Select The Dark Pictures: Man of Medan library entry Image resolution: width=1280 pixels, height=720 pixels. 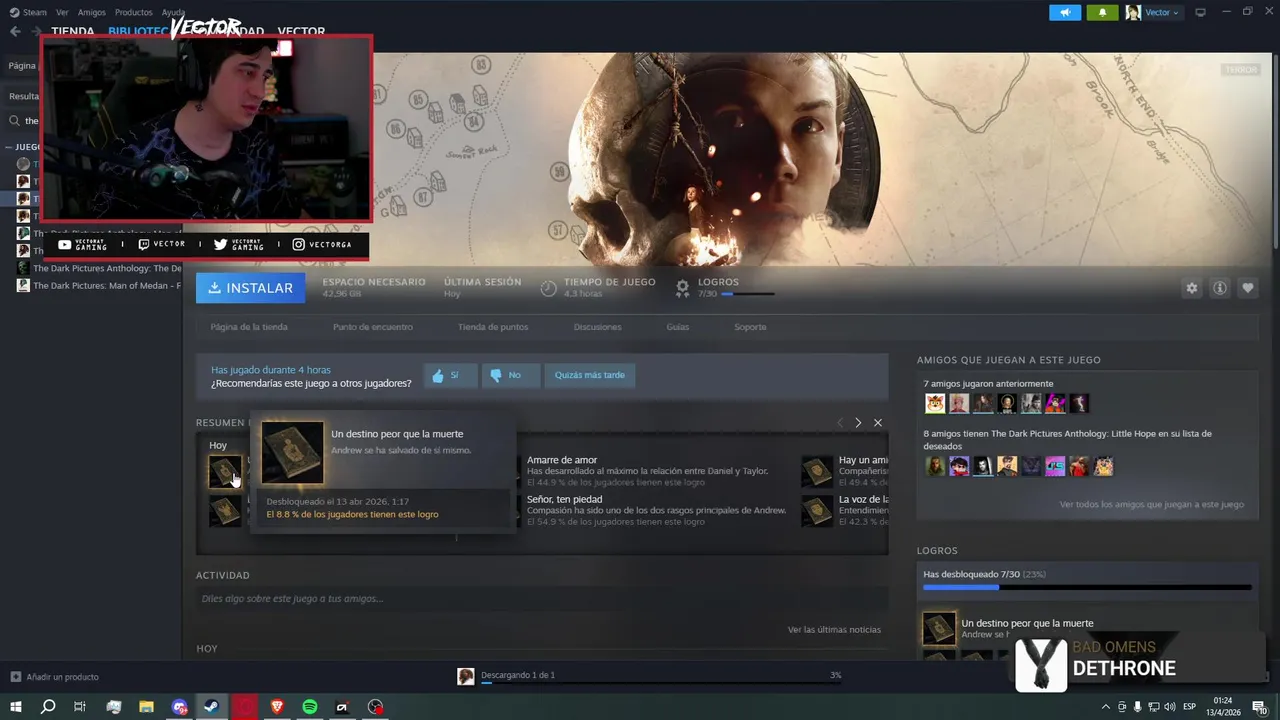(x=98, y=285)
